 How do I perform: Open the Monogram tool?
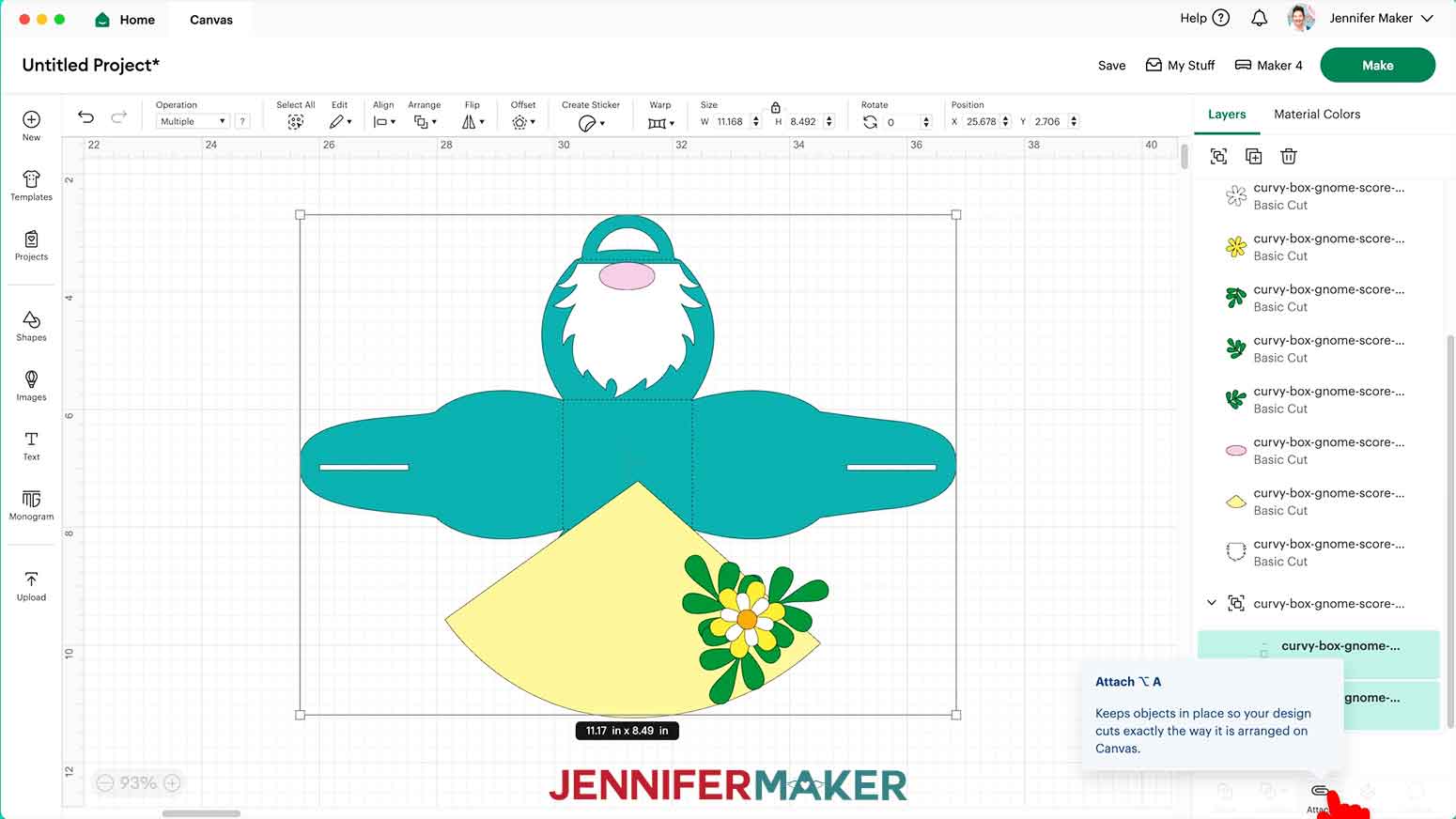coord(31,504)
